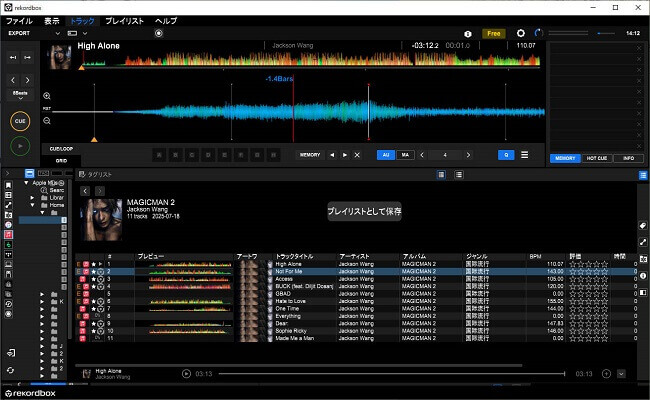Open the green Beatport sidebar icon
This screenshot has height=400, width=650.
click(8, 245)
